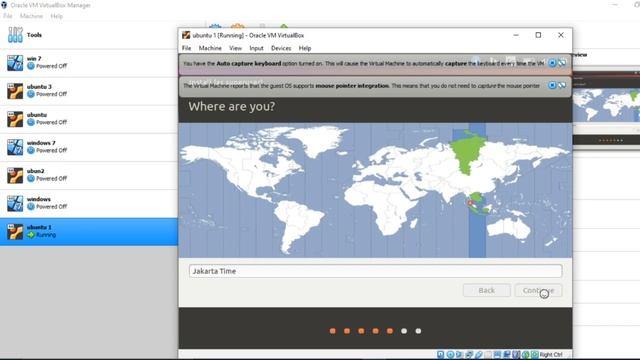Image resolution: width=640 pixels, height=360 pixels.
Task: Click the VM preview thumbnail in Manager
Action: point(606,107)
